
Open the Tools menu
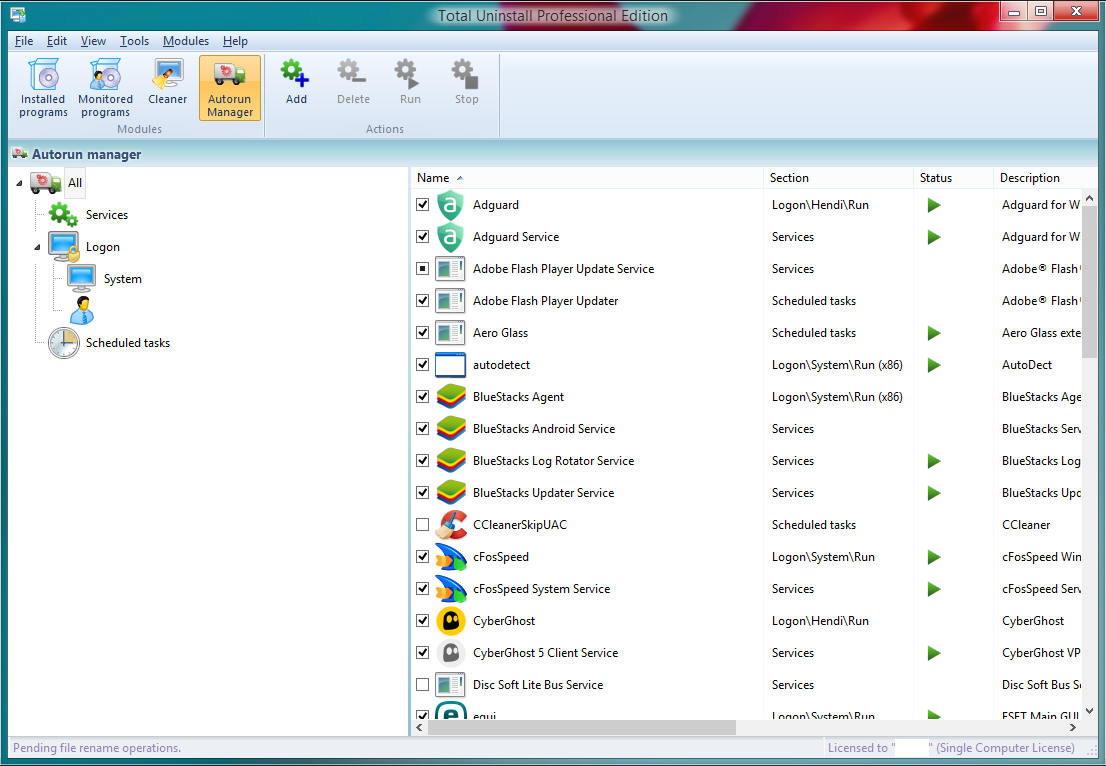pos(134,41)
